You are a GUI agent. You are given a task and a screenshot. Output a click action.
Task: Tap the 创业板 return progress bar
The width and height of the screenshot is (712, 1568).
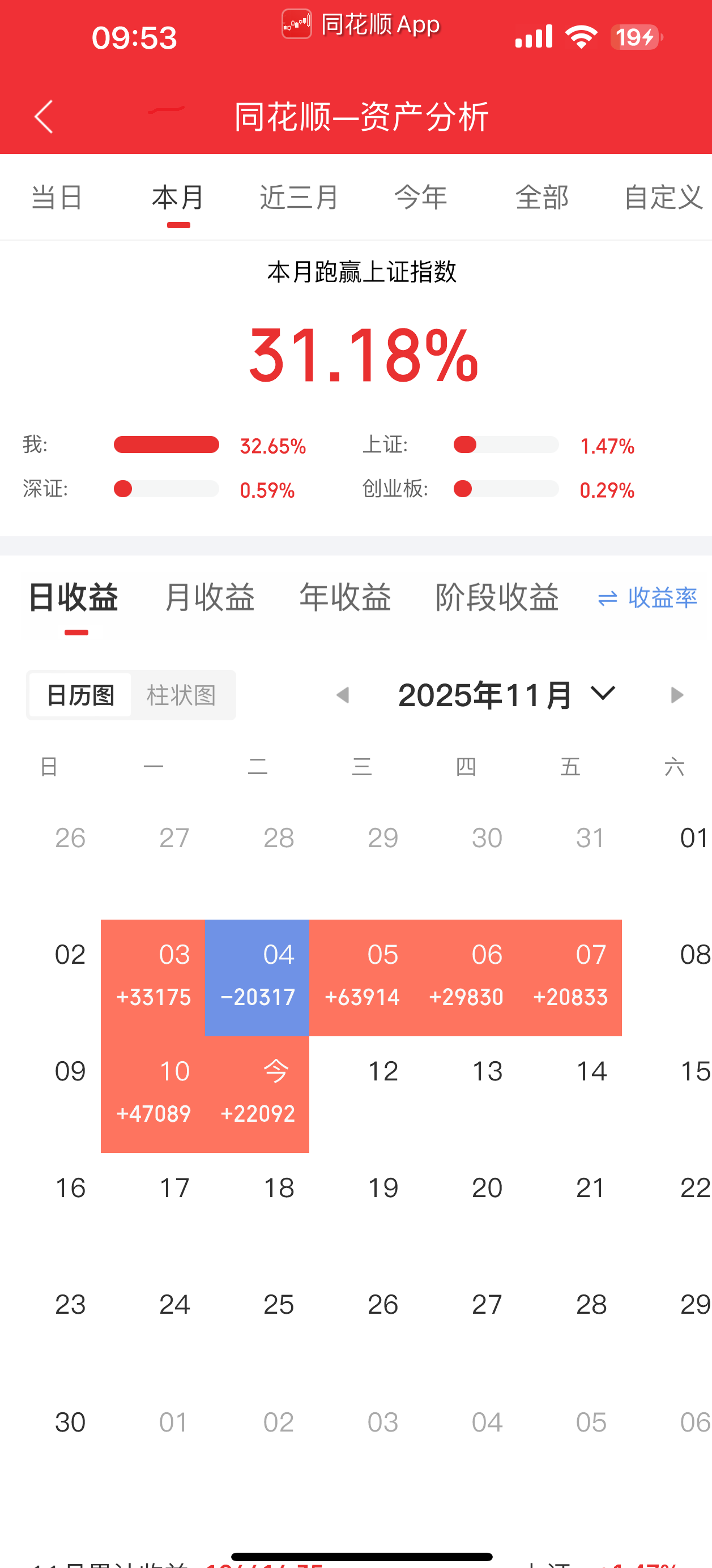[506, 489]
